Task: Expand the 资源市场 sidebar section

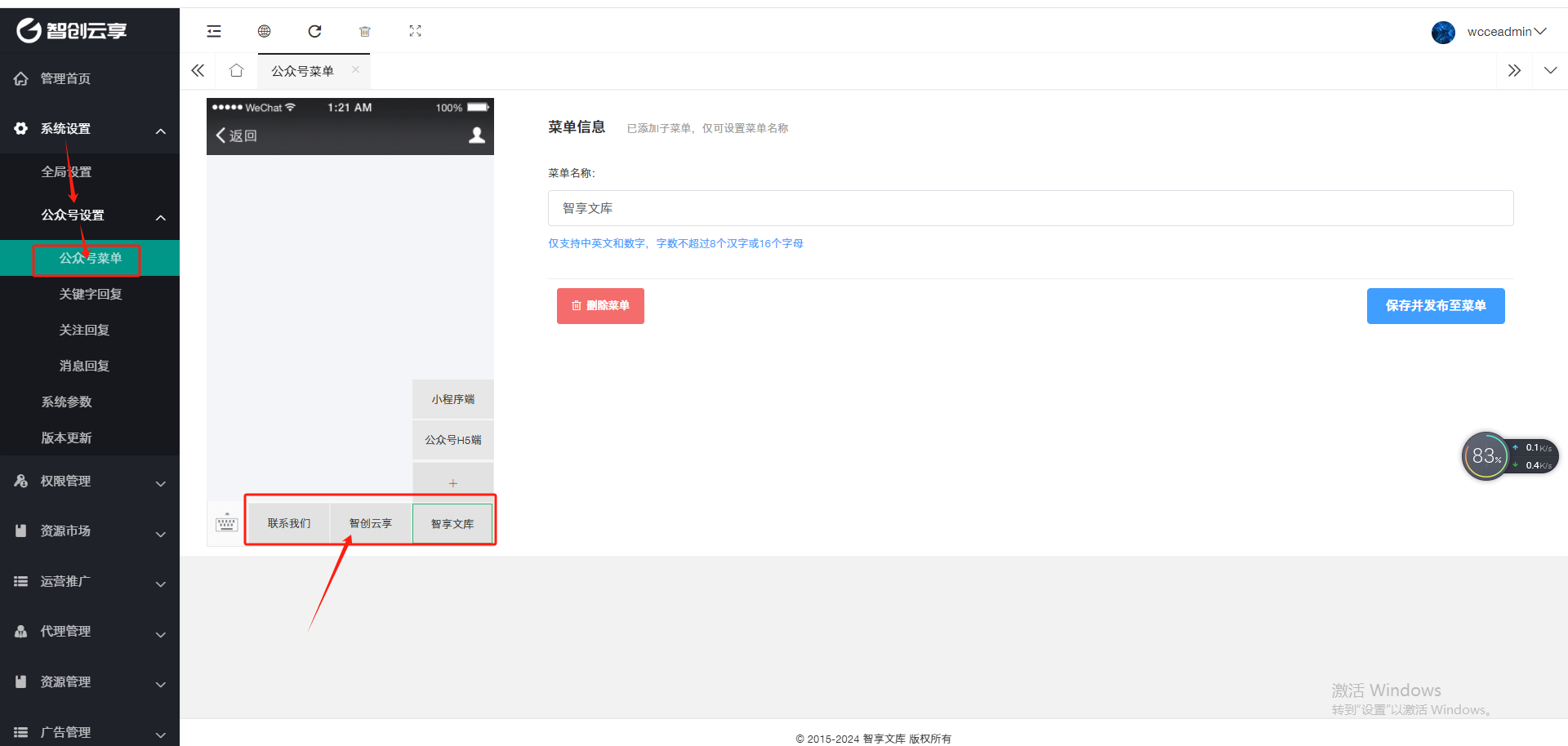Action: click(x=90, y=531)
